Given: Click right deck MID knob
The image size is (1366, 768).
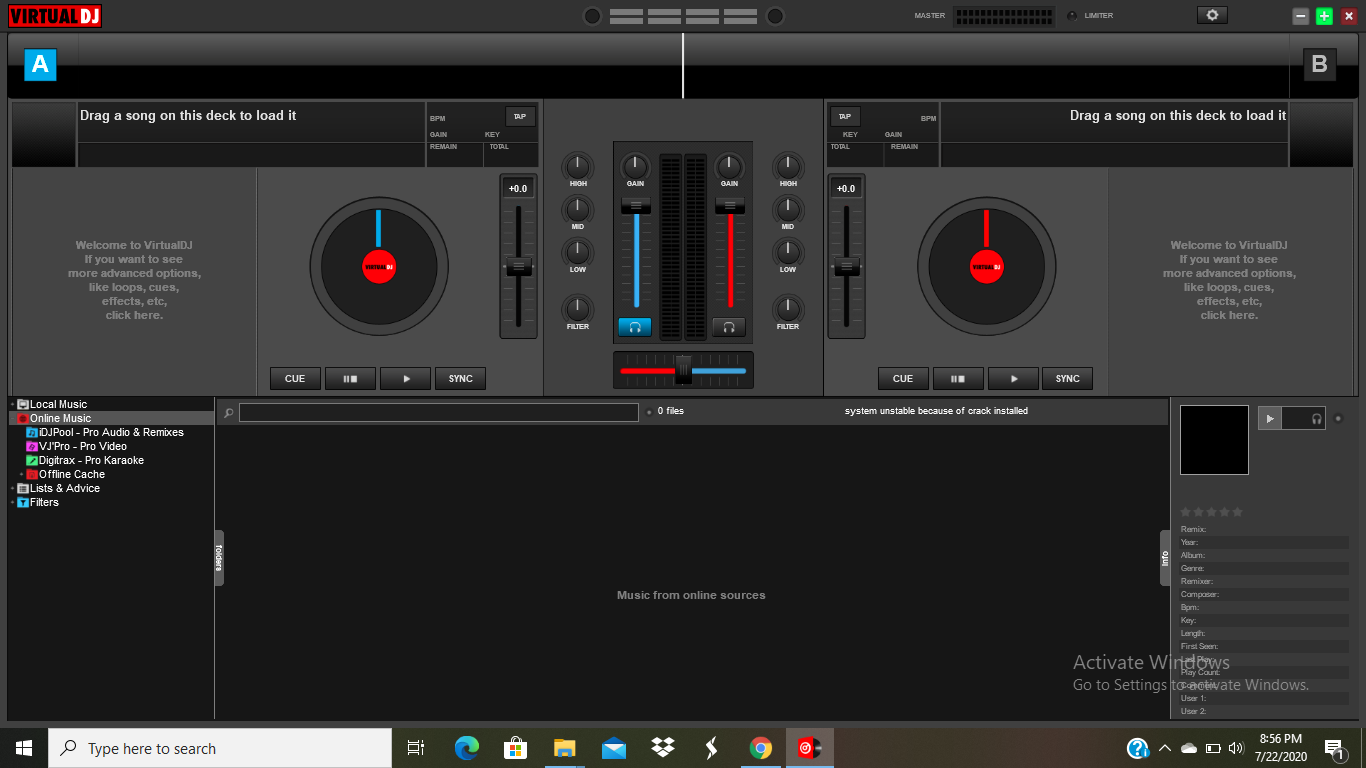Looking at the screenshot, I should click(788, 209).
